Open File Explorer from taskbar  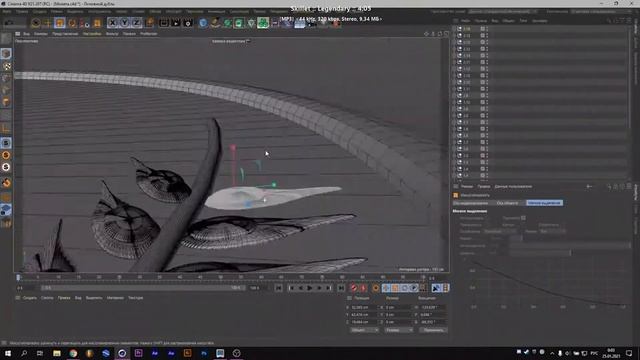(x=57, y=353)
